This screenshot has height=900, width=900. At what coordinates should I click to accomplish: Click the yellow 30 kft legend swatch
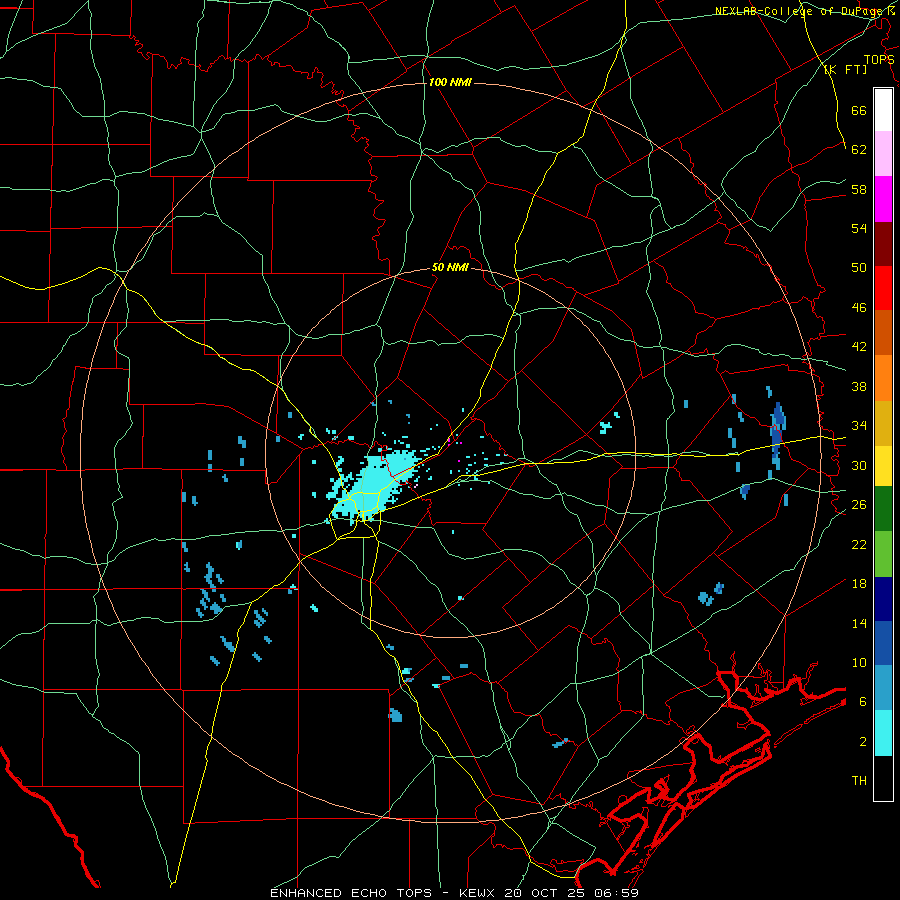(x=883, y=466)
